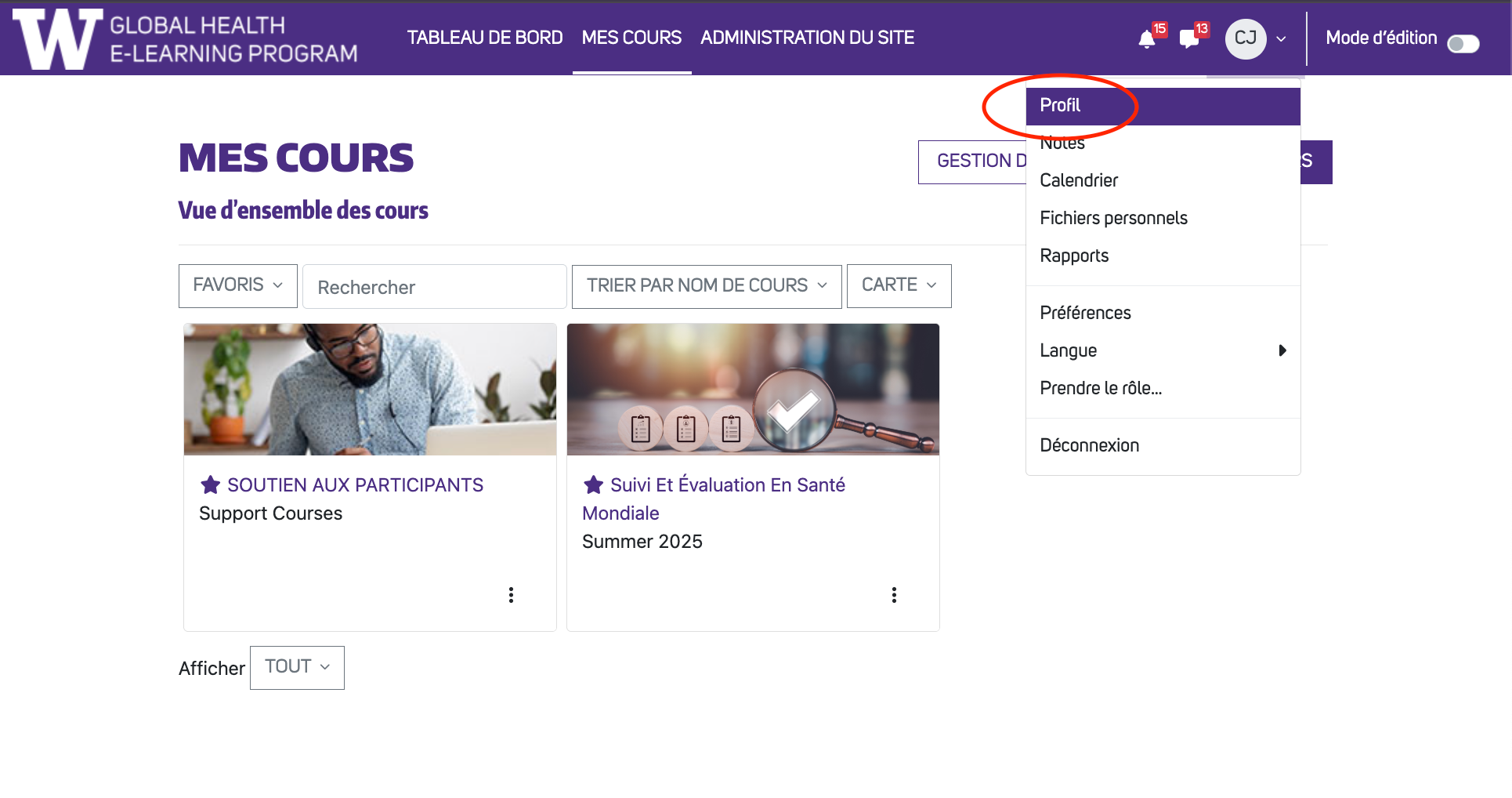
Task: Choose Déconnexion in the user menu
Action: 1089,445
